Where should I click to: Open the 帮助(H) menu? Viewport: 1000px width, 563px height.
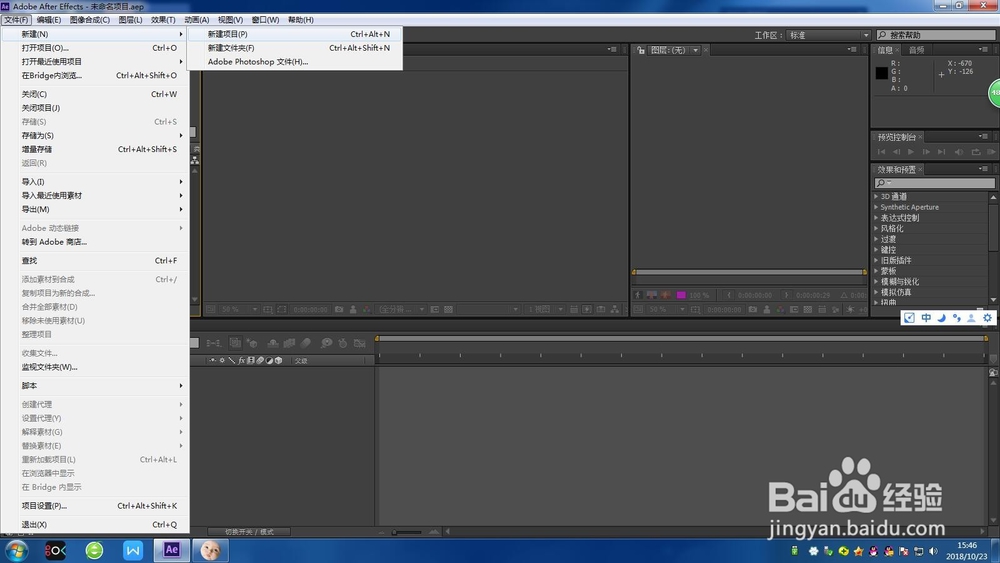(300, 20)
